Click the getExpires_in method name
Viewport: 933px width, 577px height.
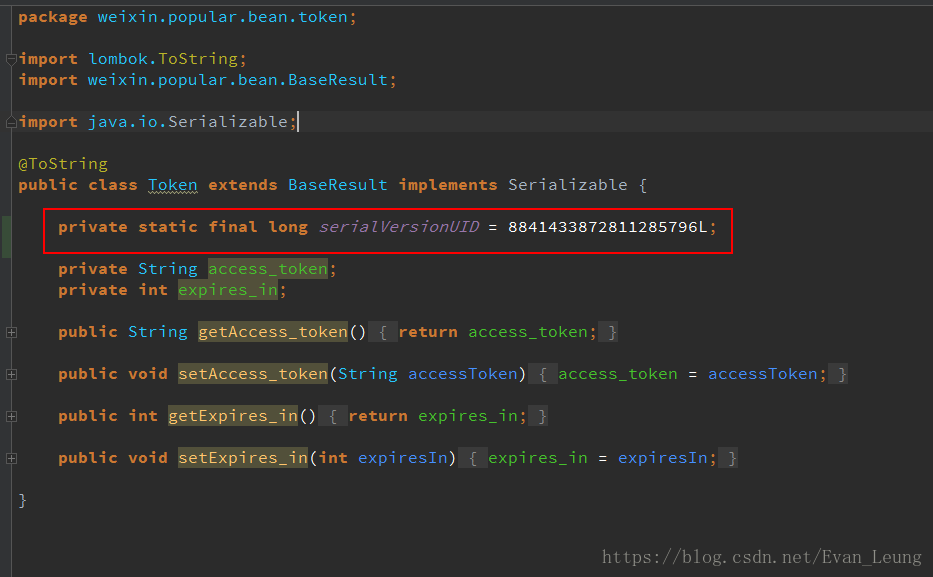(x=233, y=416)
